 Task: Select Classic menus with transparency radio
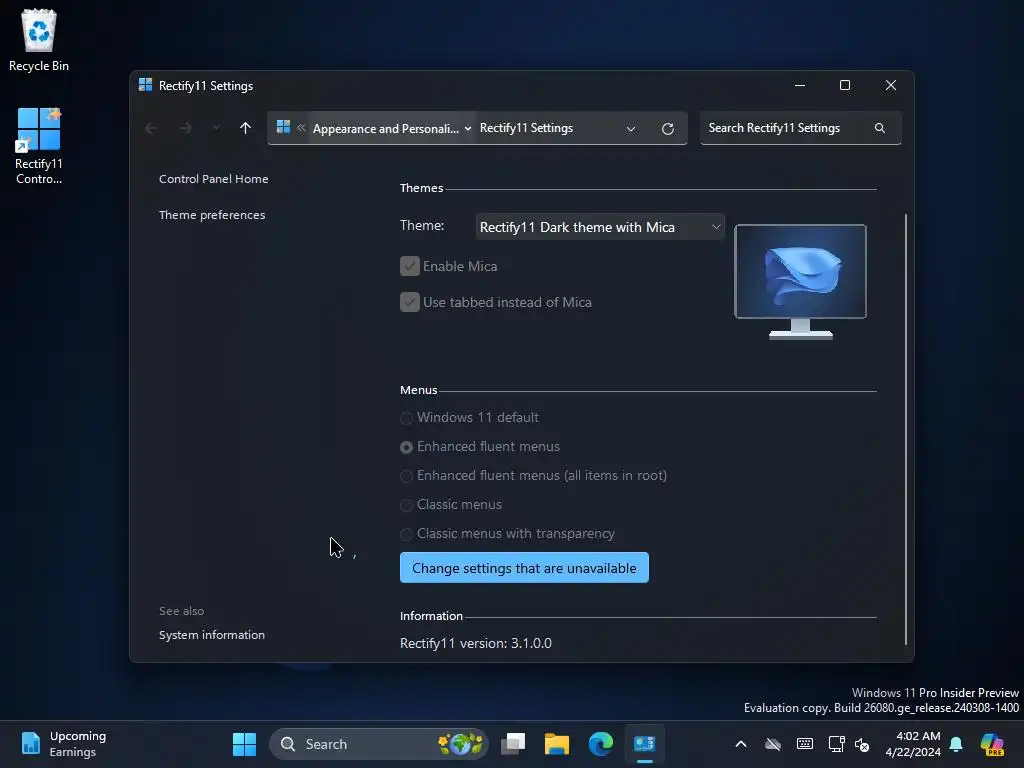pos(406,534)
